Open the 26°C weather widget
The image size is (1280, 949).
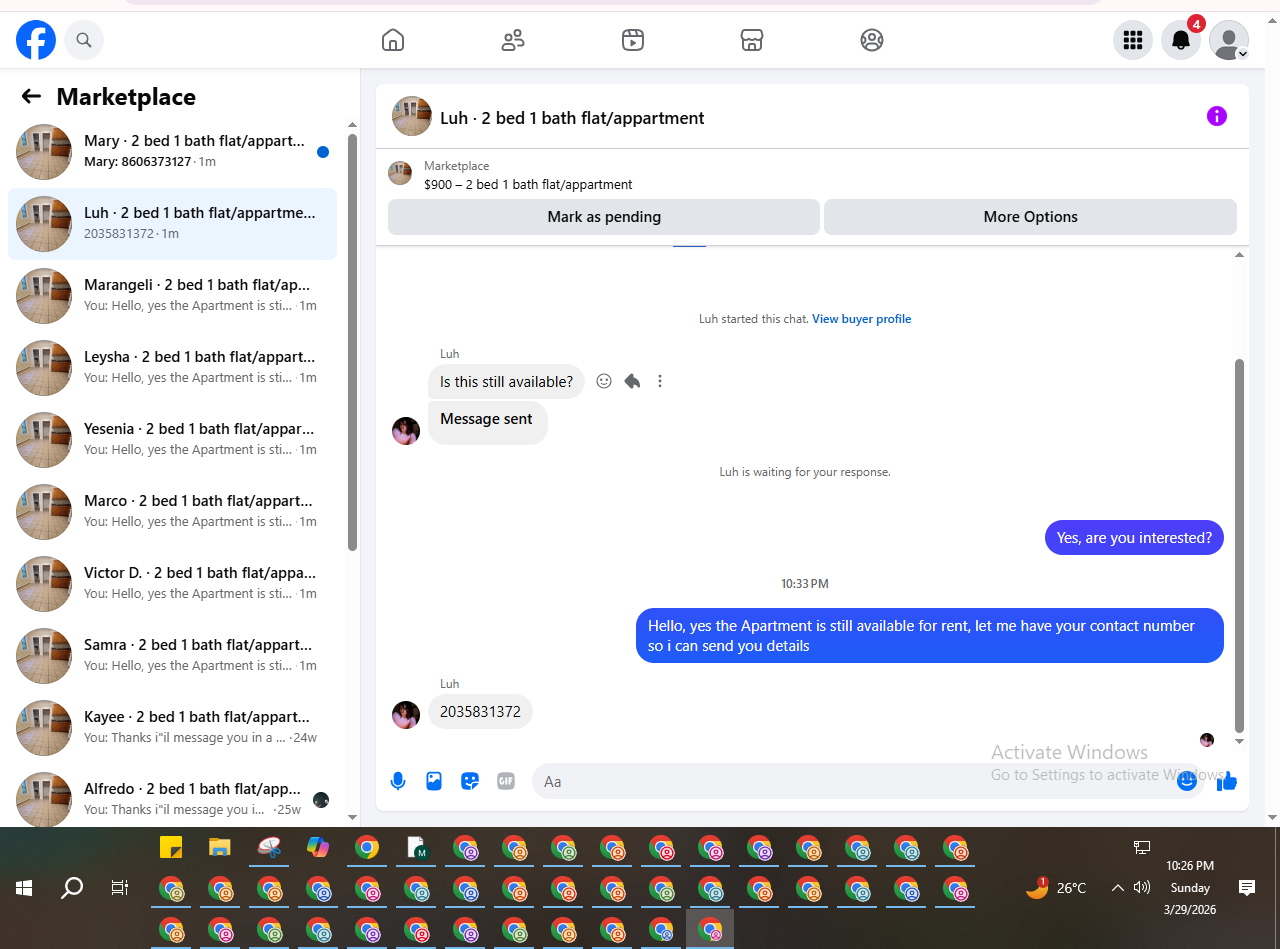1056,888
